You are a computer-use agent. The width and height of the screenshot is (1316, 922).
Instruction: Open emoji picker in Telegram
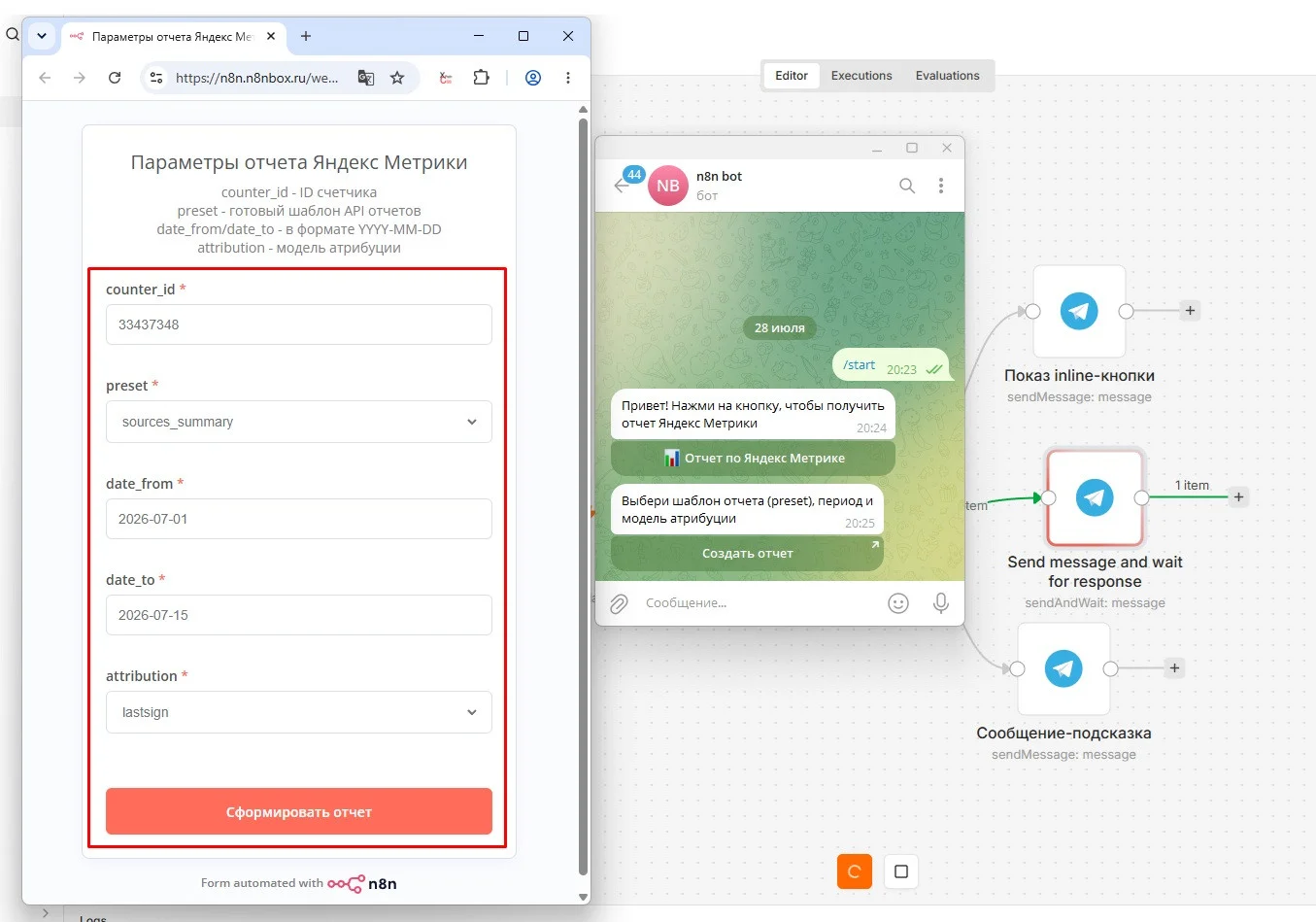click(898, 603)
